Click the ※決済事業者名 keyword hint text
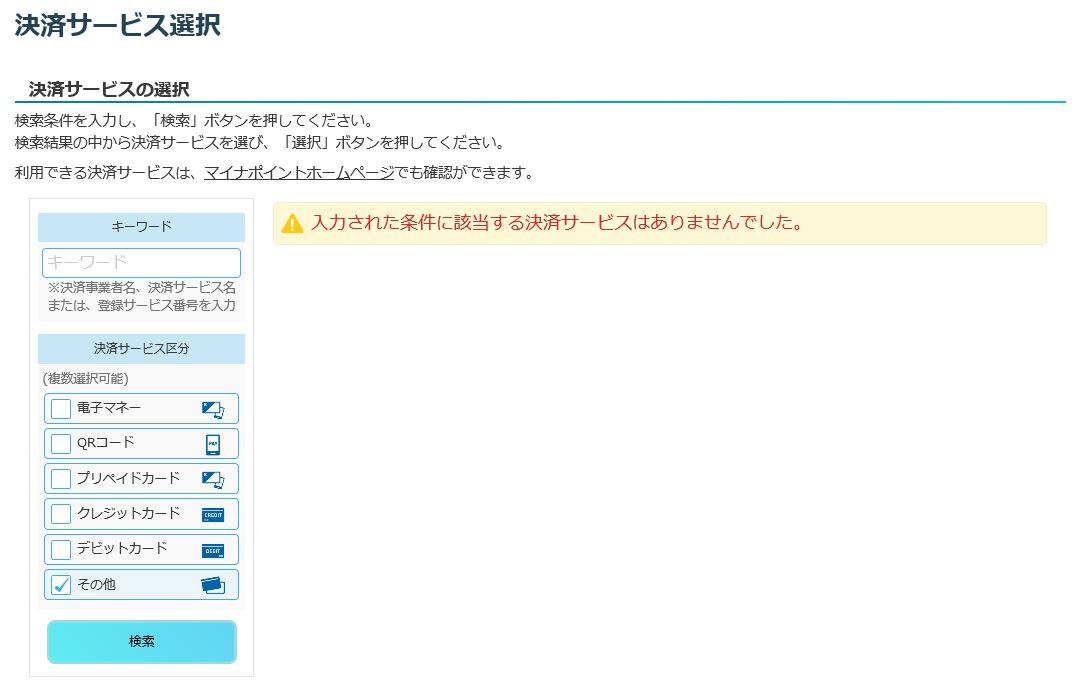 142,297
